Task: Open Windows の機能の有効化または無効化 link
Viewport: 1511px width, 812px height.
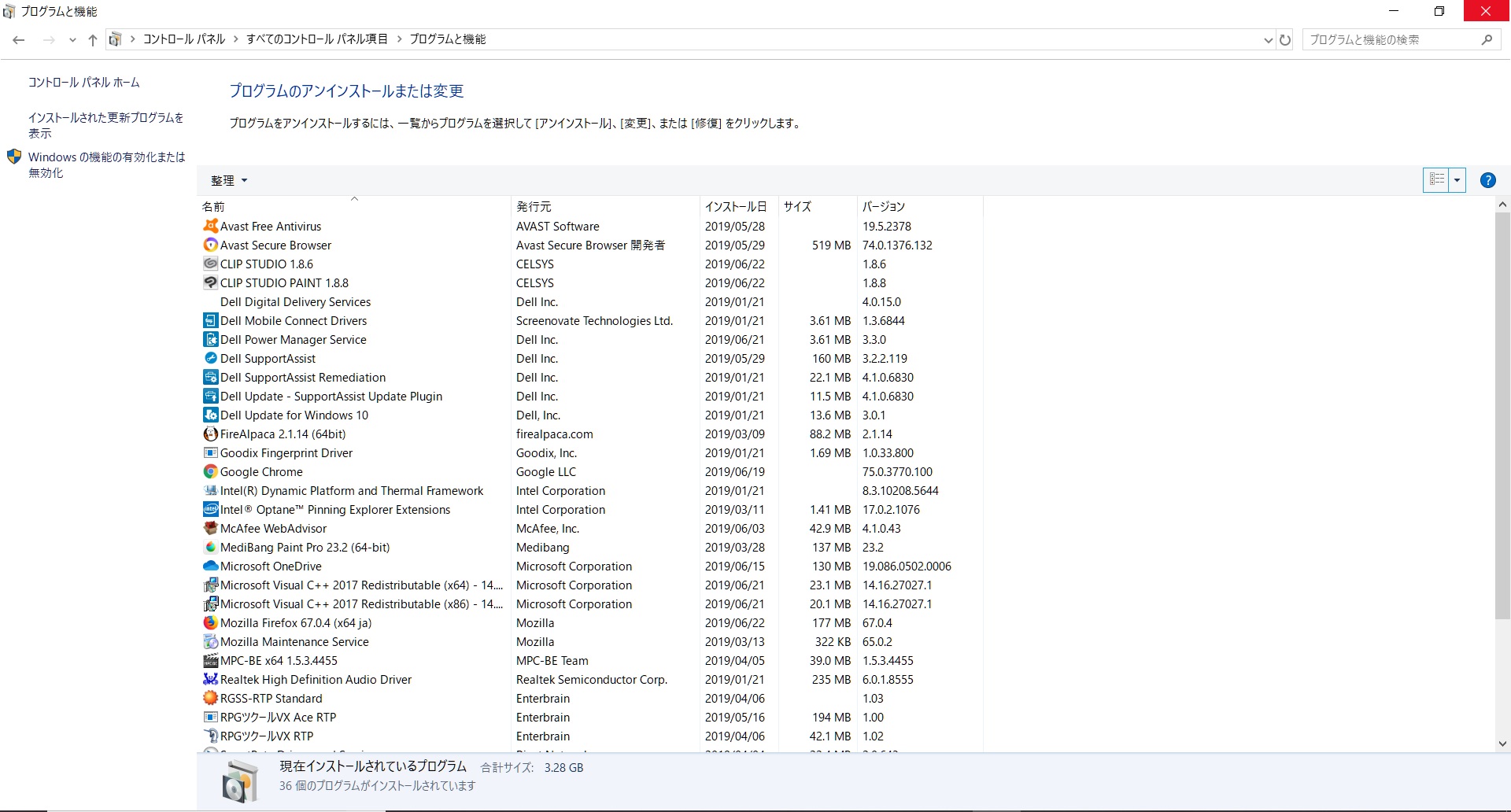Action: coord(106,164)
